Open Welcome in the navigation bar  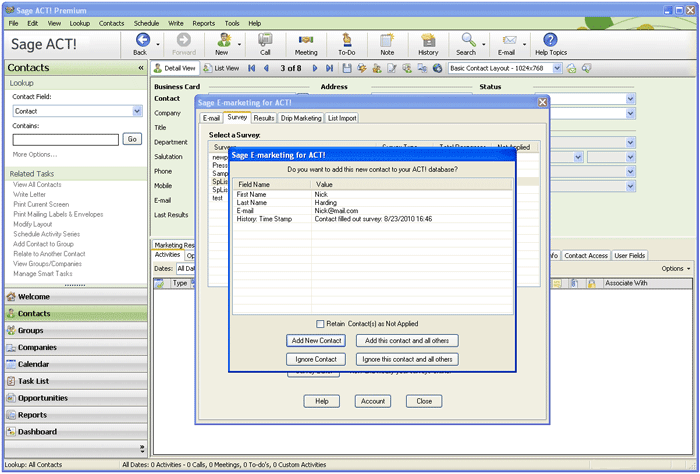pos(76,297)
